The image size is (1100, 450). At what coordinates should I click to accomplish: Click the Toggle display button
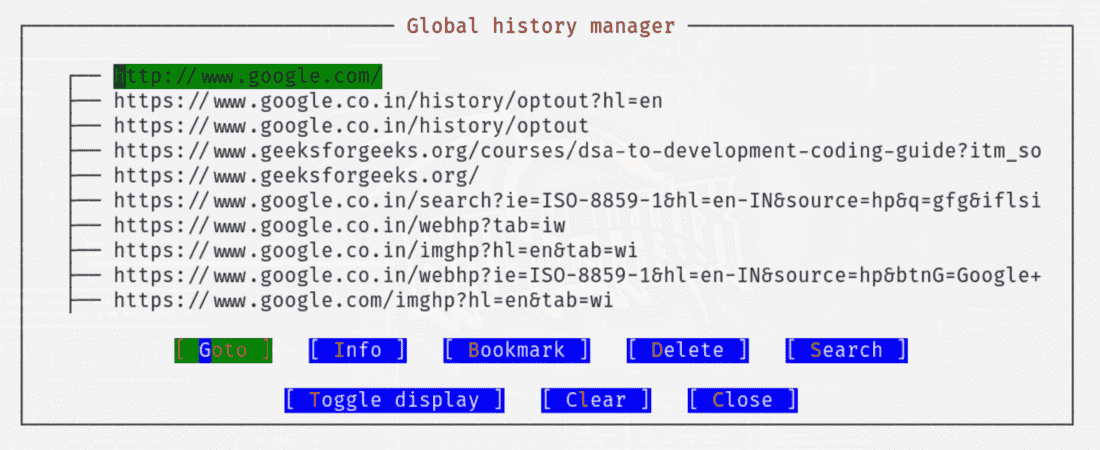394,400
